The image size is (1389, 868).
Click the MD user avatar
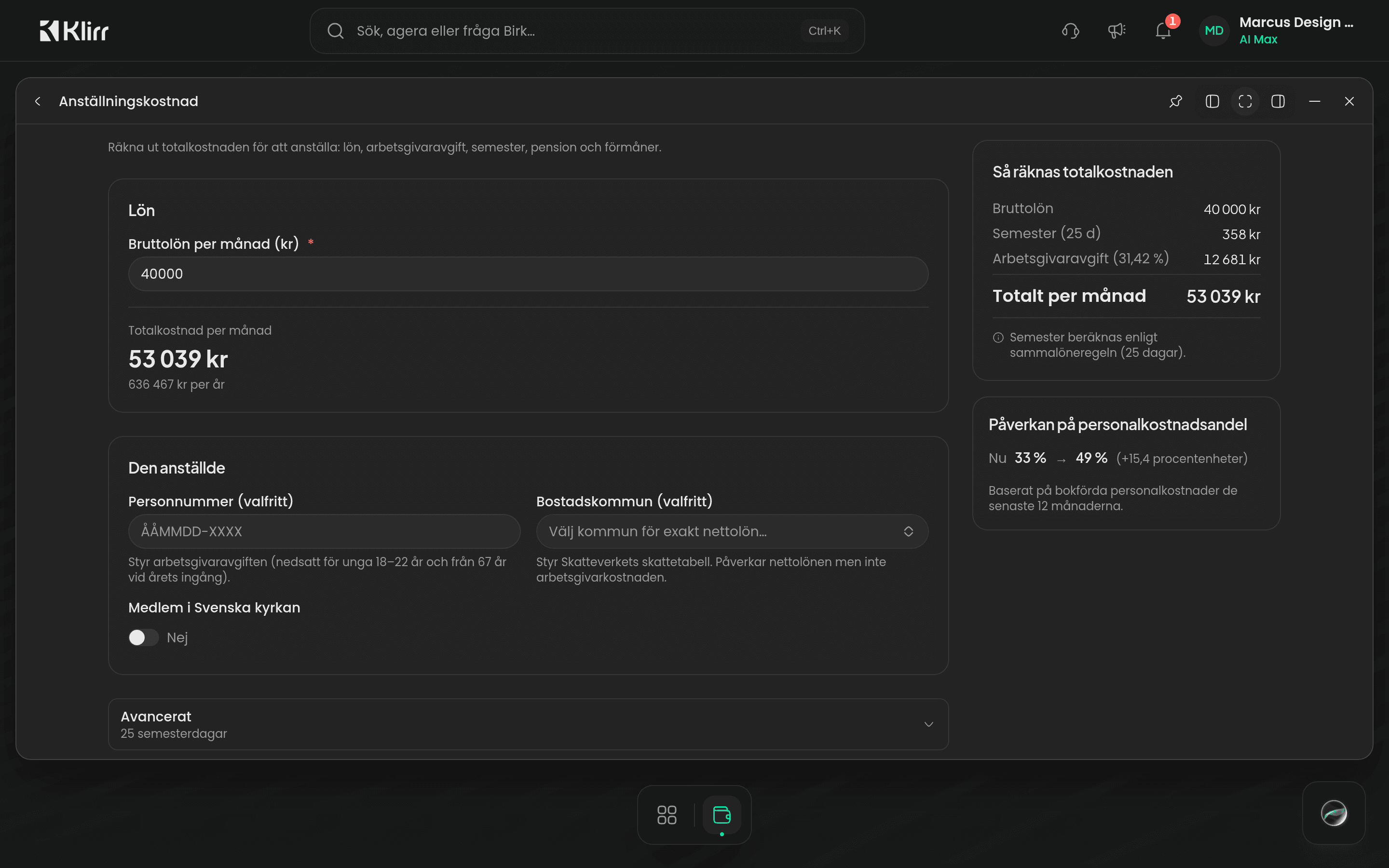[1214, 31]
